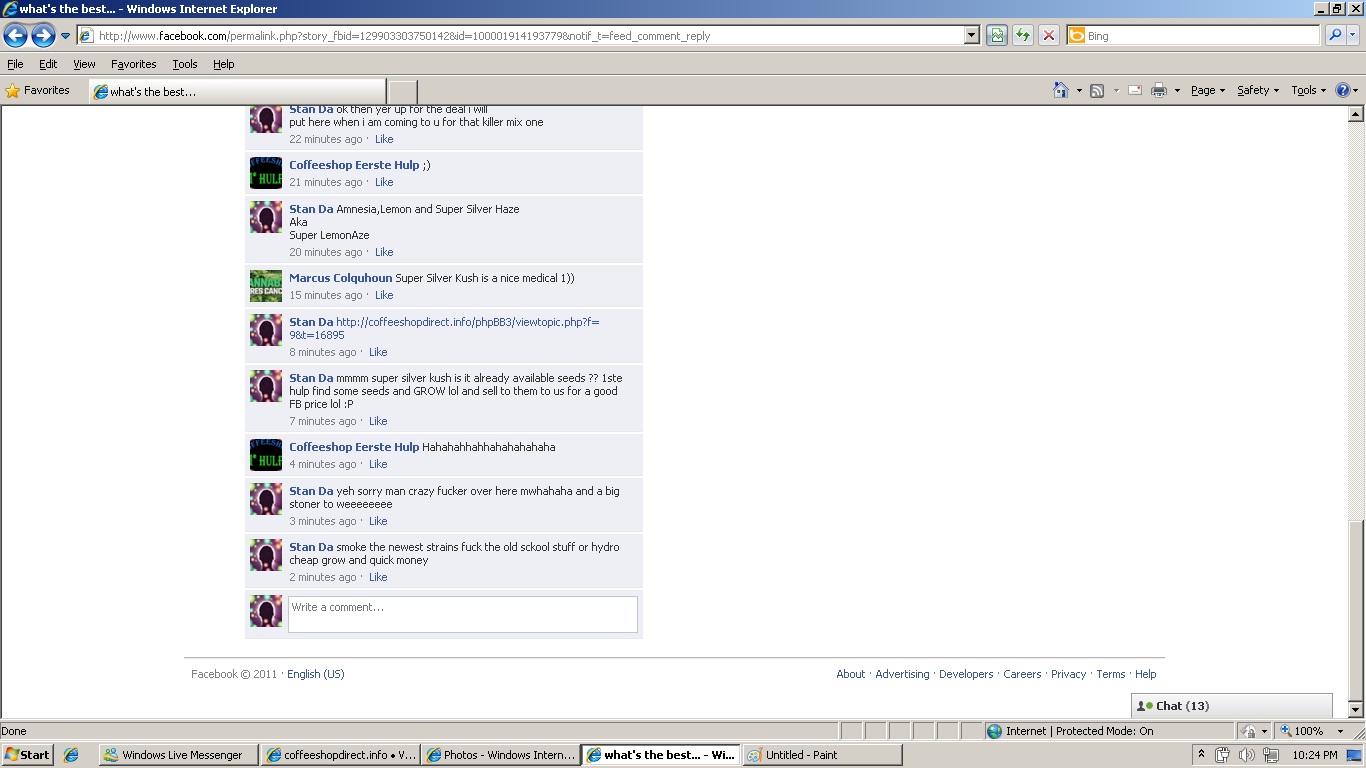Click the Favorites star button

coord(38,90)
